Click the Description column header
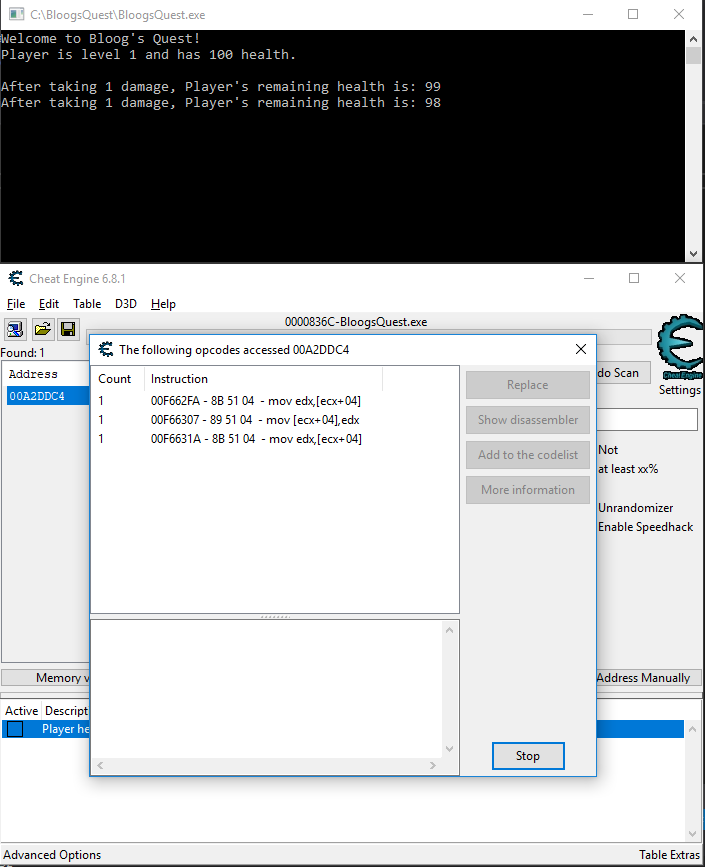Image resolution: width=705 pixels, height=867 pixels. click(66, 711)
